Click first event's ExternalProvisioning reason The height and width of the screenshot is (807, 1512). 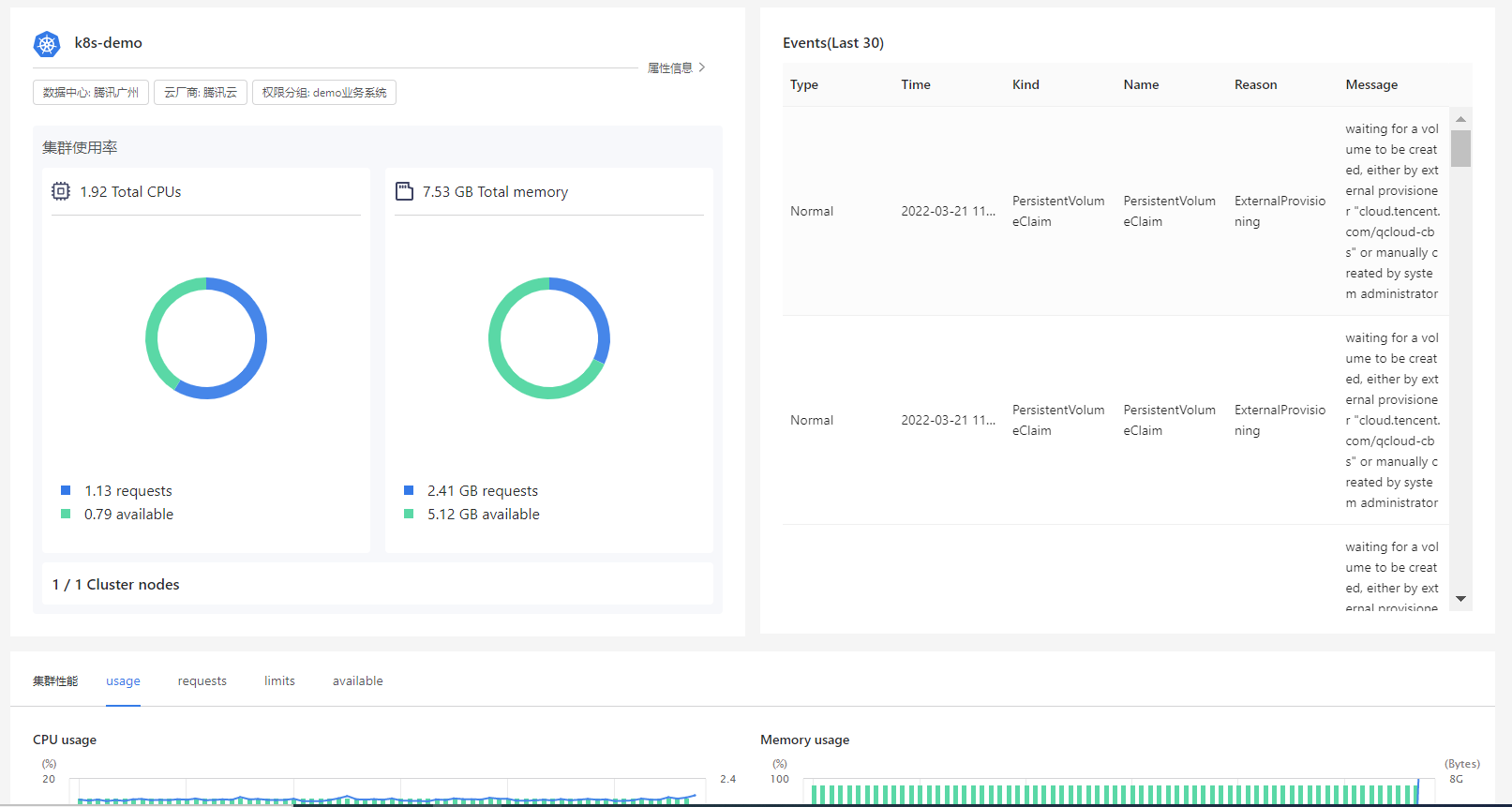pyautogui.click(x=1280, y=211)
